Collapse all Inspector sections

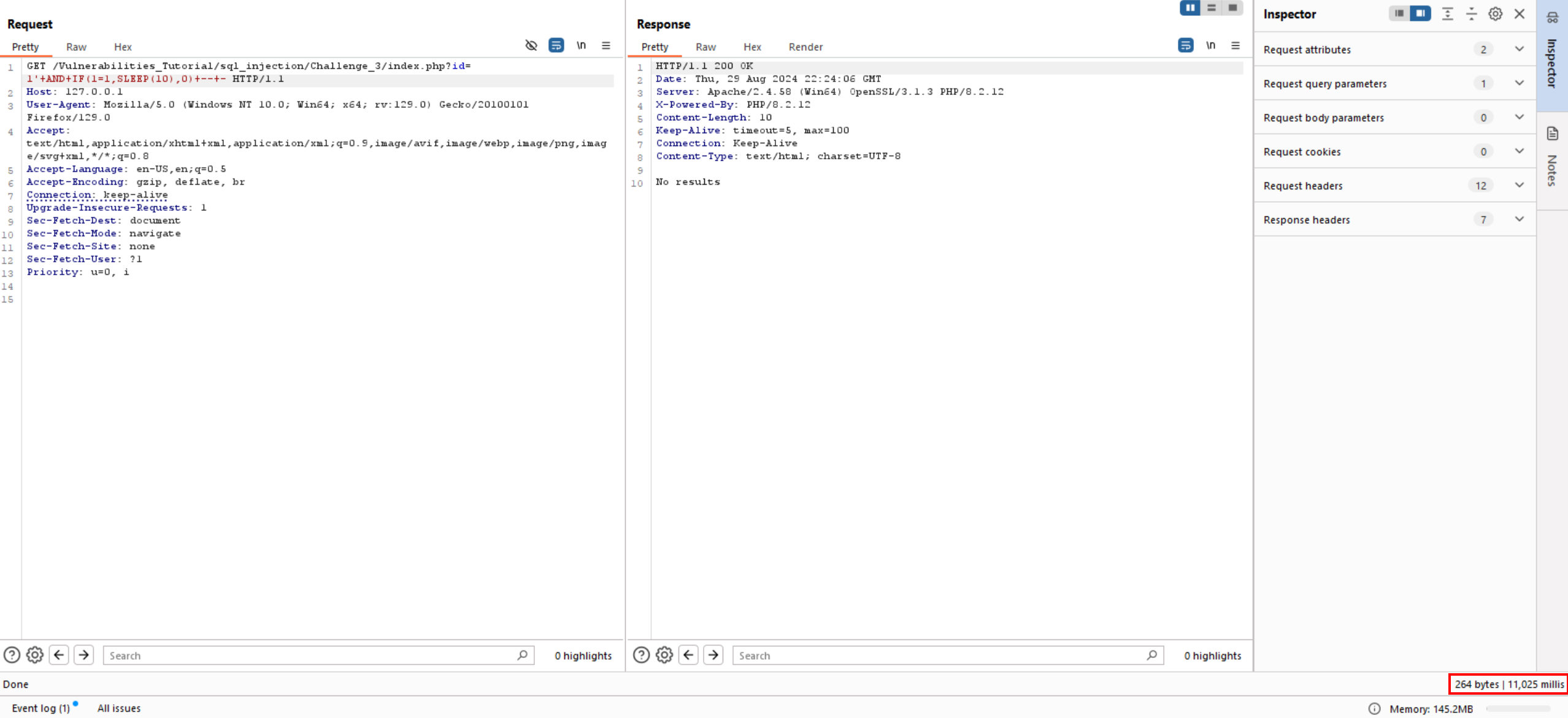[x=1472, y=13]
